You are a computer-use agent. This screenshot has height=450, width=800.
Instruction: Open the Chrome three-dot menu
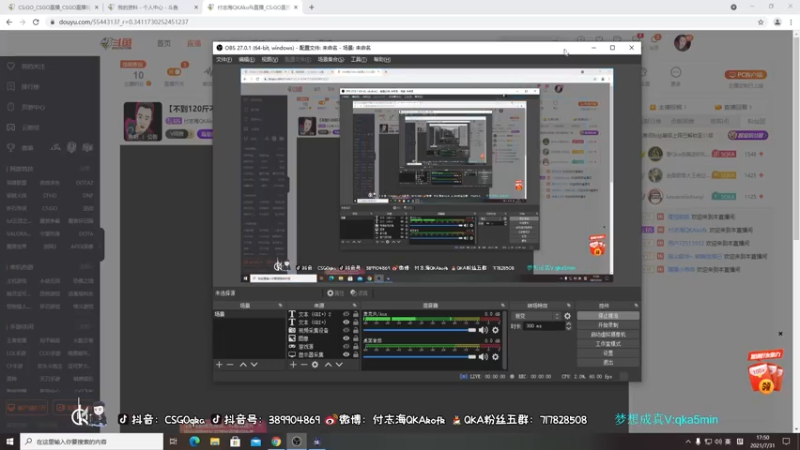click(791, 22)
